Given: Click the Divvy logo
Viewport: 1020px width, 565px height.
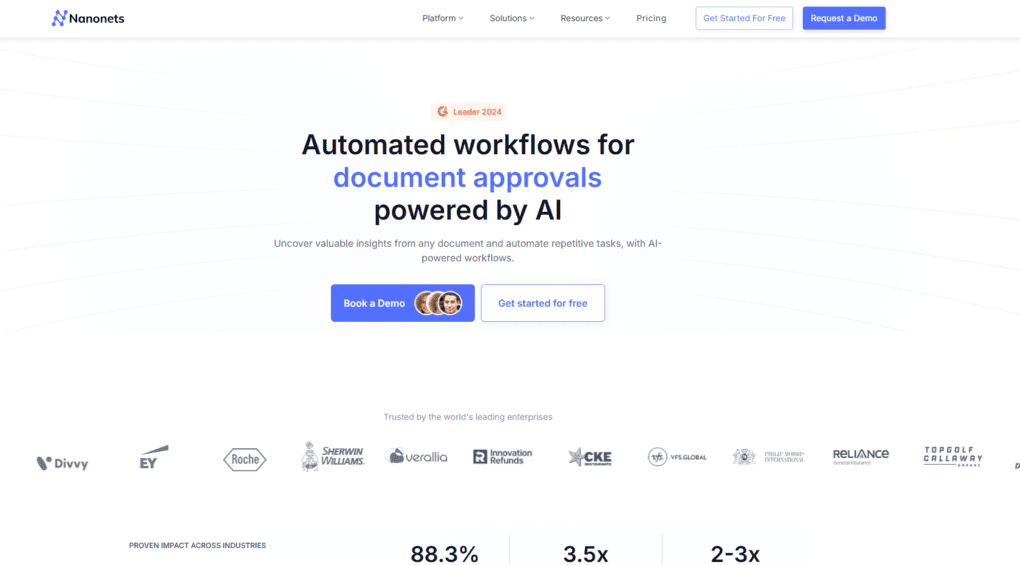Looking at the screenshot, I should [x=62, y=463].
